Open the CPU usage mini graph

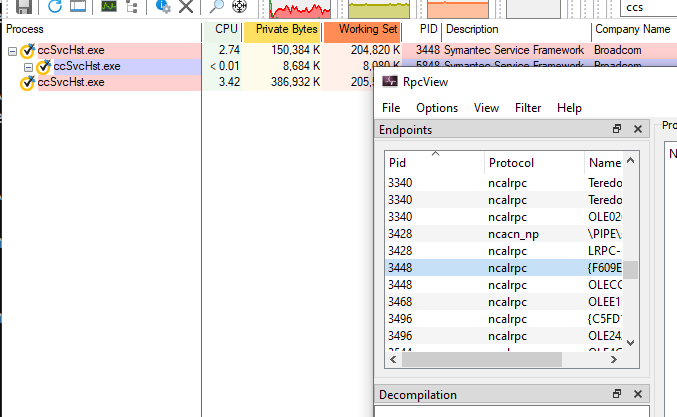pos(300,9)
